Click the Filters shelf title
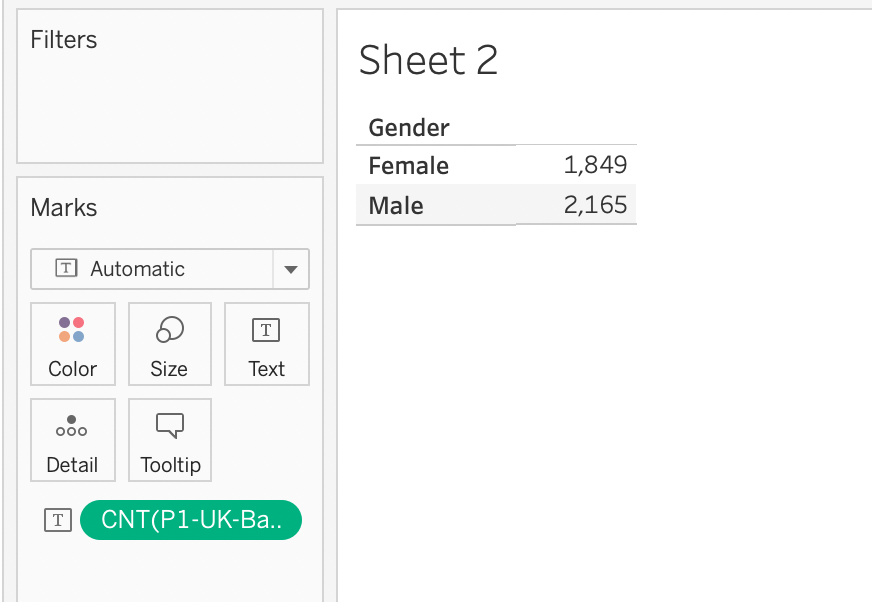This screenshot has width=872, height=602. tap(64, 40)
